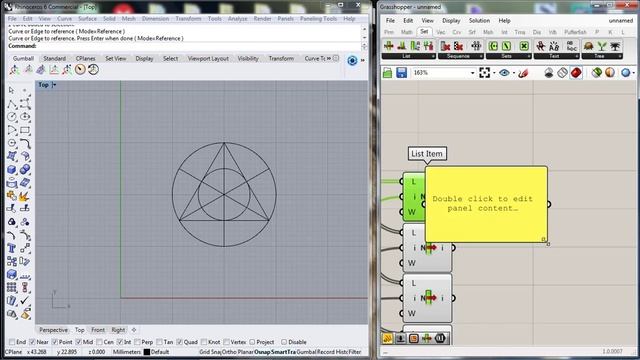Click the black Default layer color swatch

coord(147,352)
